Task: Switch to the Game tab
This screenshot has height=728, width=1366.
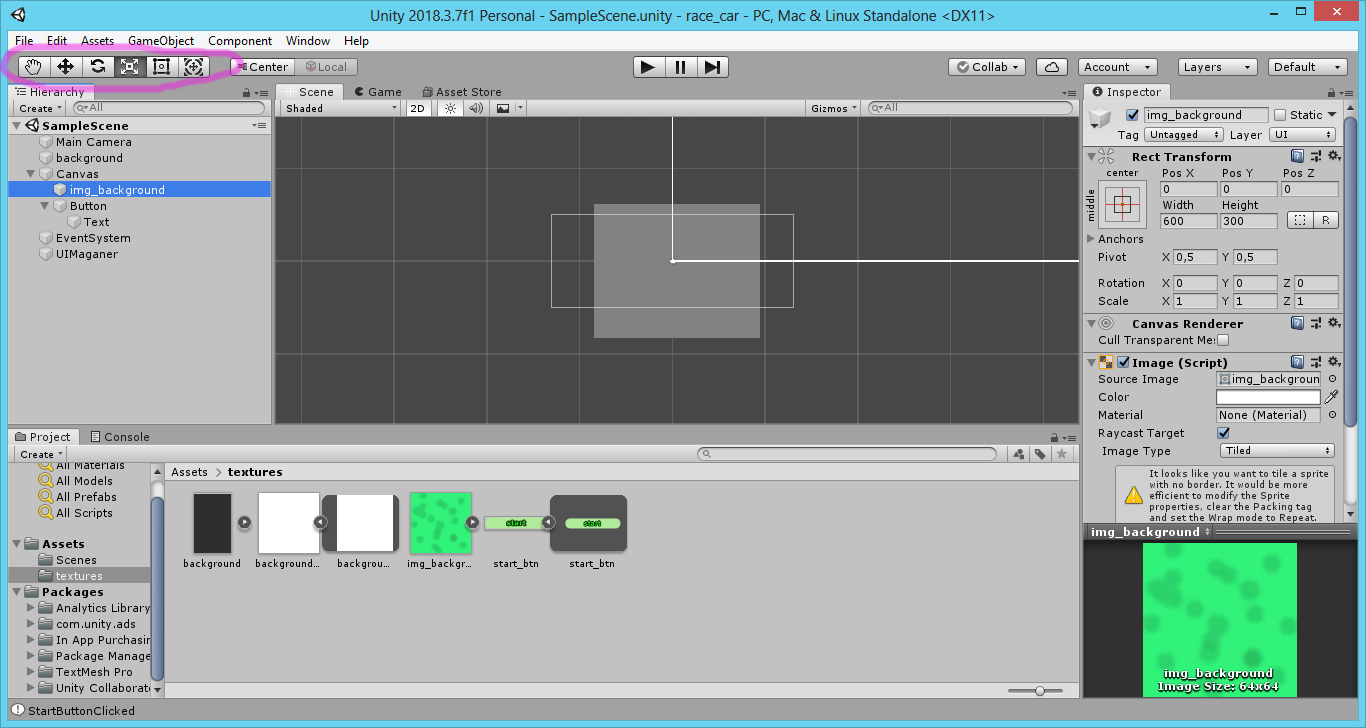Action: point(378,92)
